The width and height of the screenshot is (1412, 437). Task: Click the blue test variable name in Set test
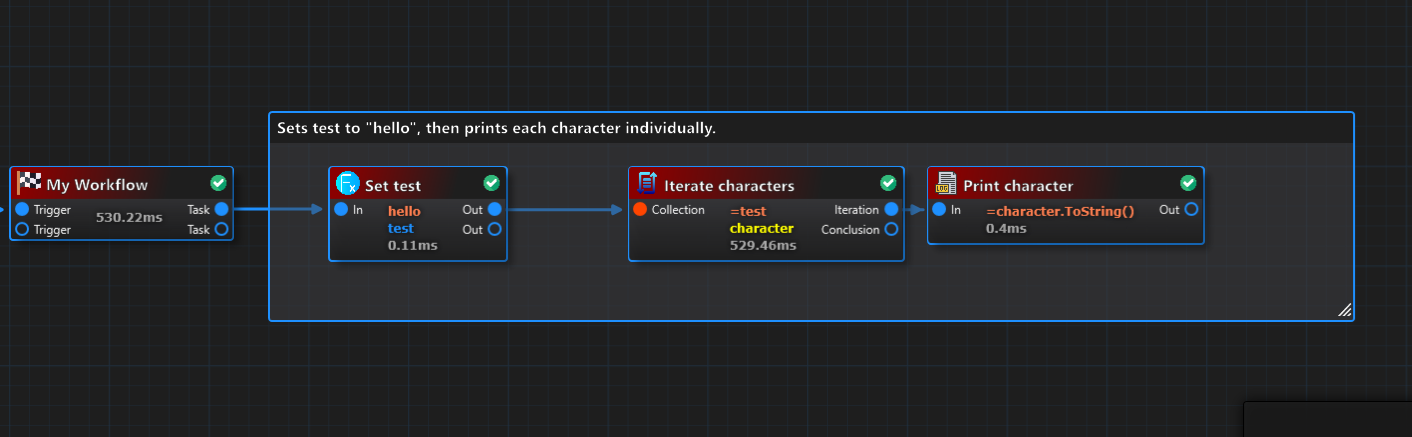pyautogui.click(x=401, y=228)
